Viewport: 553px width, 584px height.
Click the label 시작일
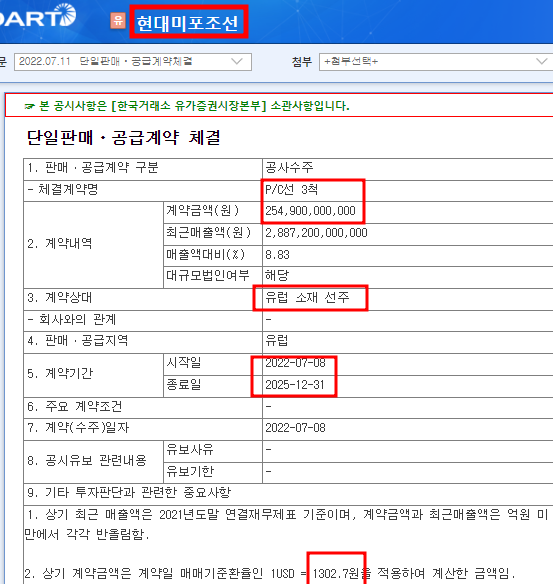(x=184, y=363)
